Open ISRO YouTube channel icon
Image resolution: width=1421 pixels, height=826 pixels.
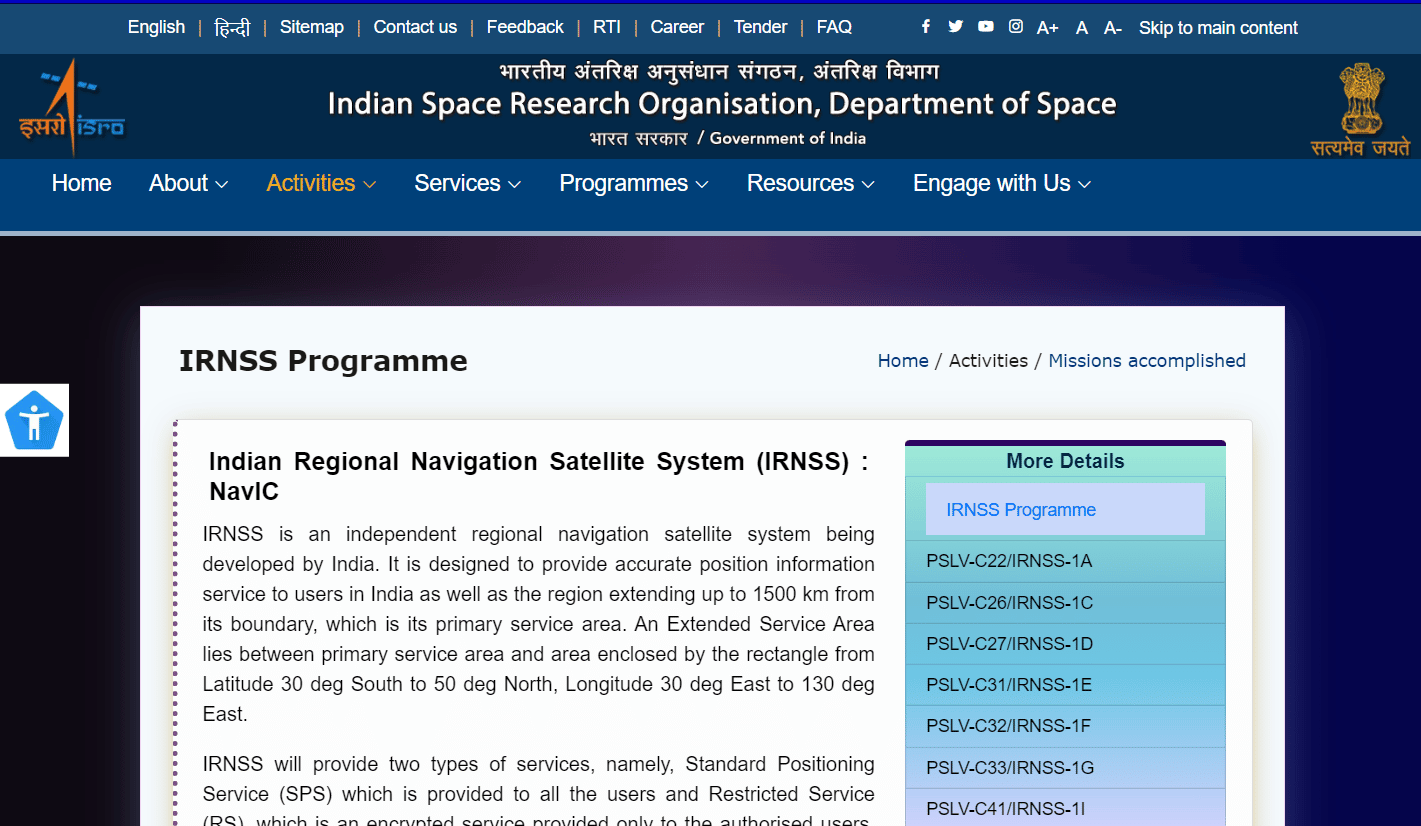tap(986, 27)
